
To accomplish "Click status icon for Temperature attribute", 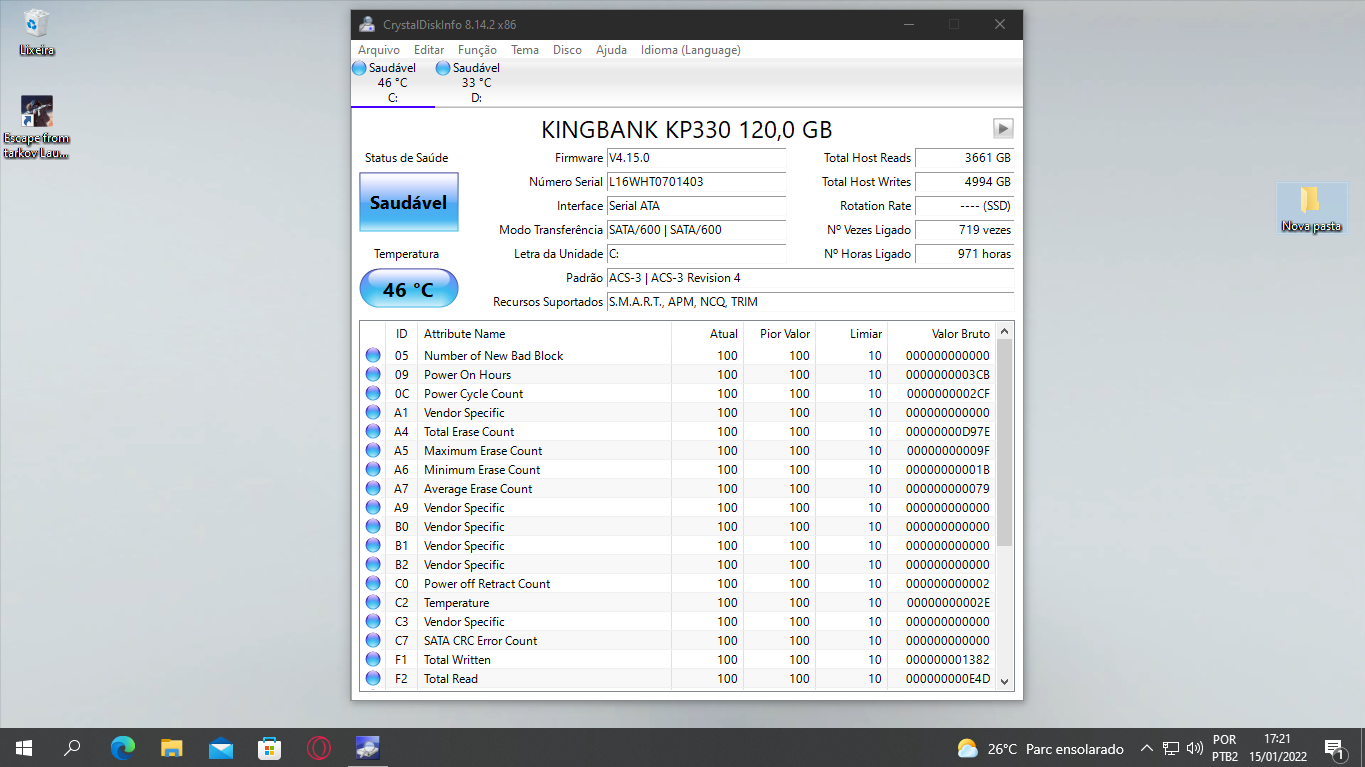I will tap(373, 602).
